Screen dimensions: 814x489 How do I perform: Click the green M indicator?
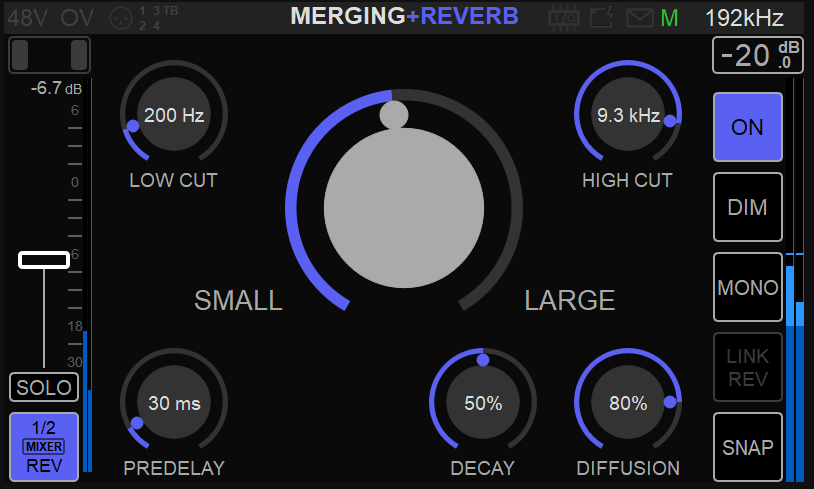669,18
